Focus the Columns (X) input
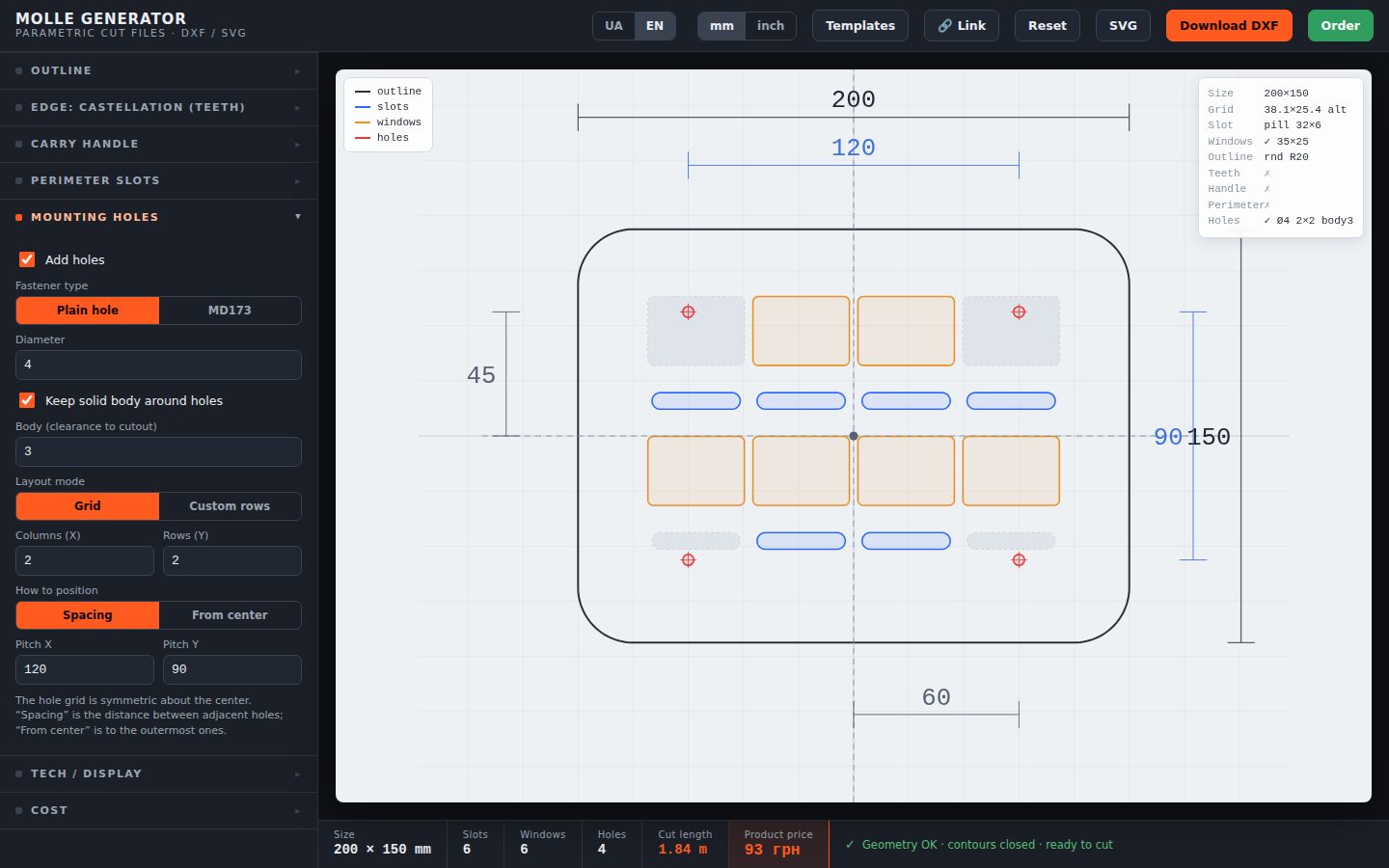Viewport: 1389px width, 868px height. pyautogui.click(x=85, y=560)
